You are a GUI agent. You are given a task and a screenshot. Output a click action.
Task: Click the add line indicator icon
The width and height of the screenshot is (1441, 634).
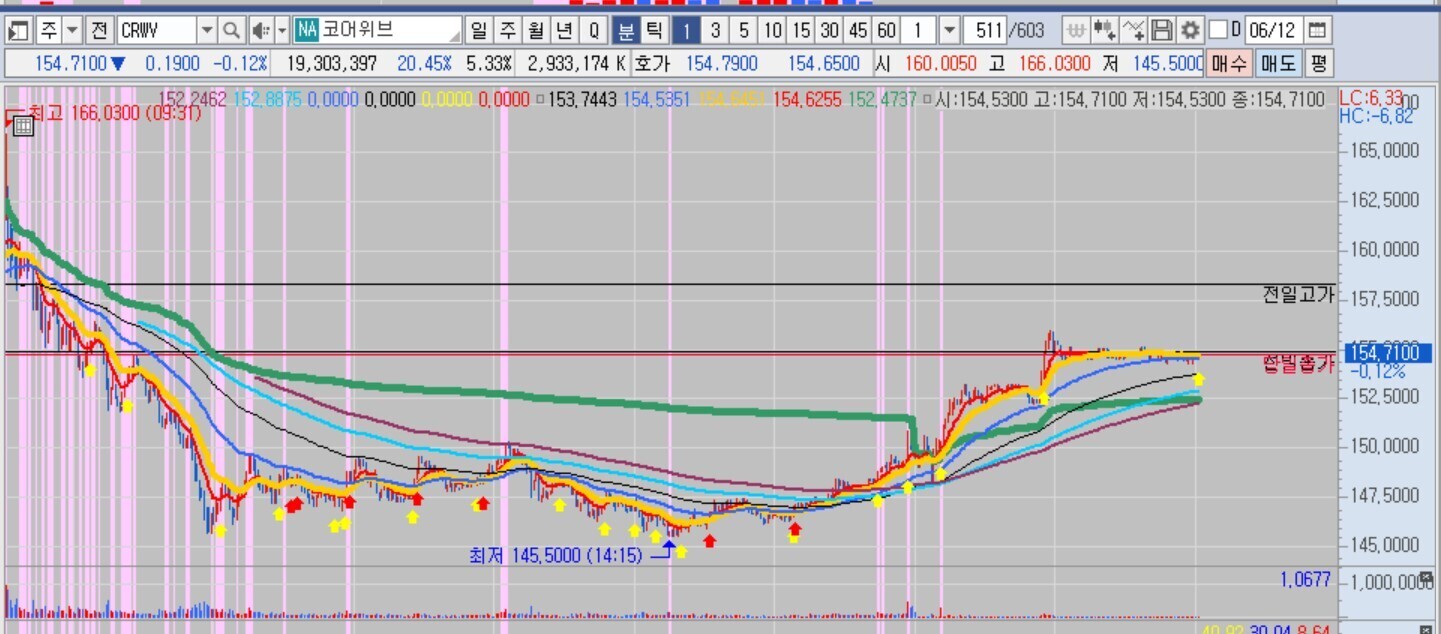[1133, 30]
